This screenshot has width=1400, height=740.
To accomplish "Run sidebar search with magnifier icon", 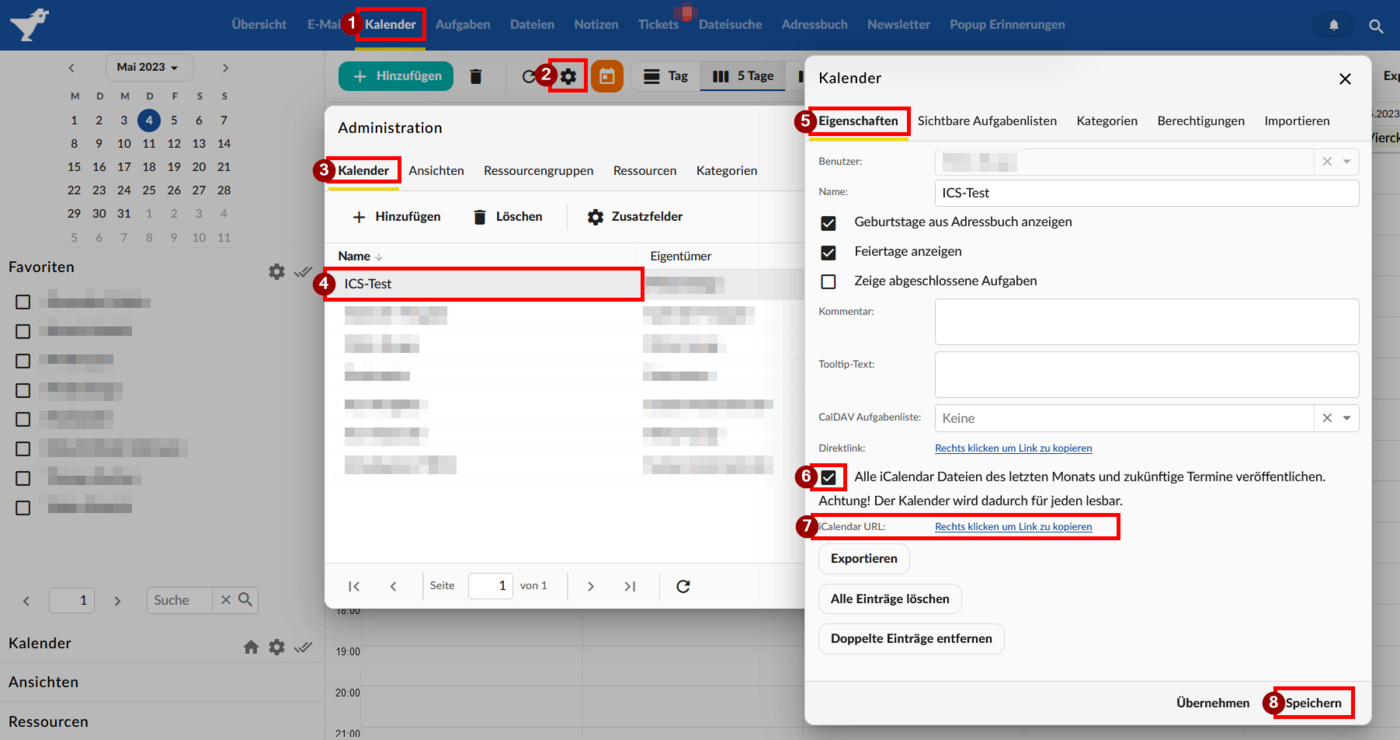I will (x=245, y=600).
